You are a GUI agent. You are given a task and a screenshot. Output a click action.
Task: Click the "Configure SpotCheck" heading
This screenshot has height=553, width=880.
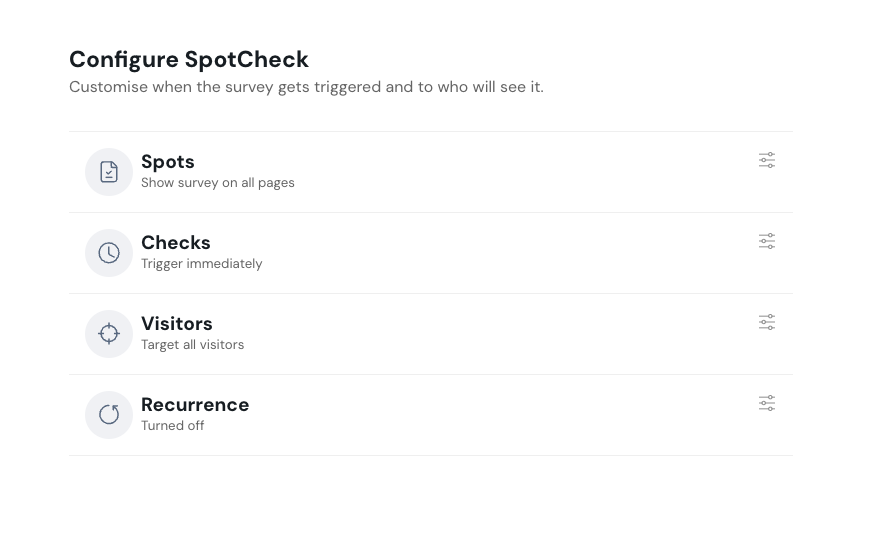coord(189,60)
